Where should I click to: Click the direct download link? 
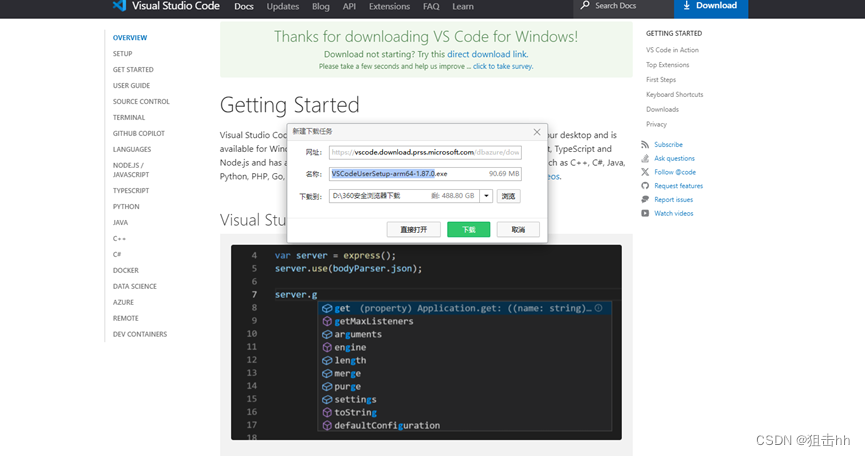tap(487, 54)
